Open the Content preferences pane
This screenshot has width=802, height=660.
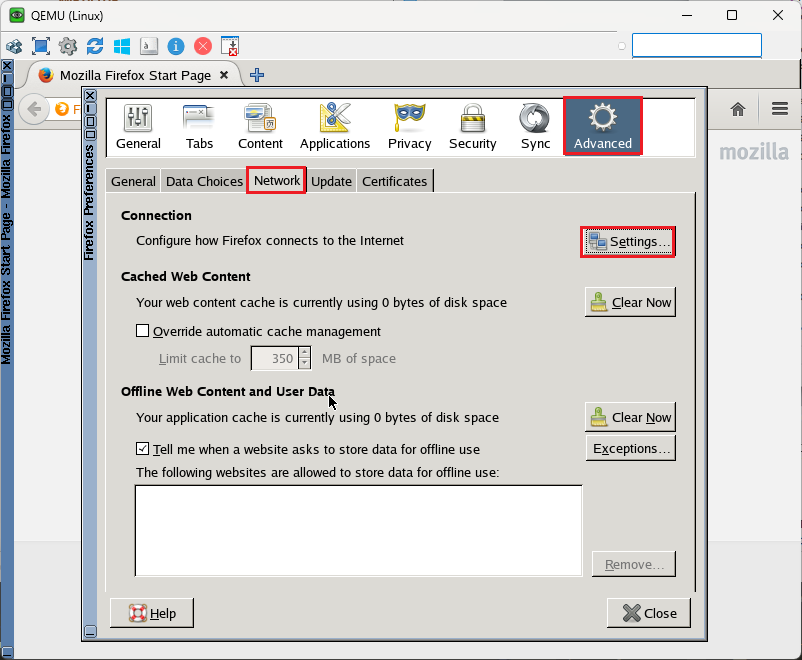[x=260, y=126]
